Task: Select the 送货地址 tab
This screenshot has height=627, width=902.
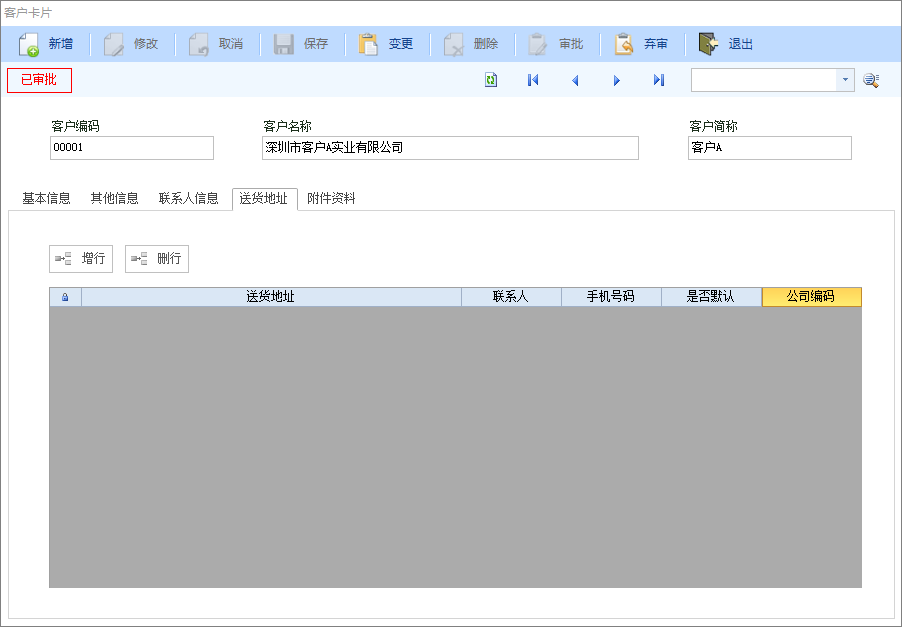Action: tap(265, 199)
